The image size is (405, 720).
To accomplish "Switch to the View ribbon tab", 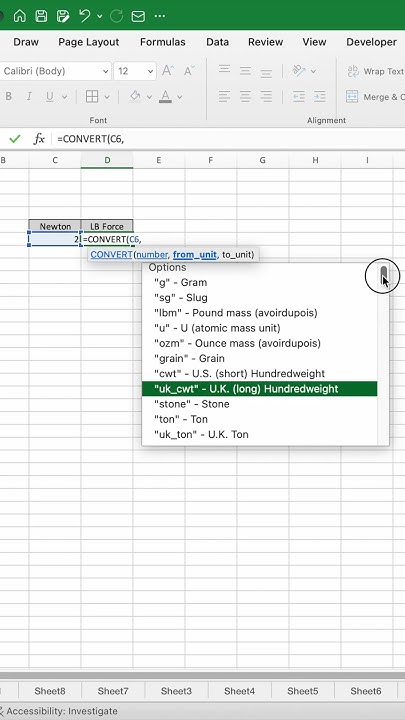I will click(314, 42).
